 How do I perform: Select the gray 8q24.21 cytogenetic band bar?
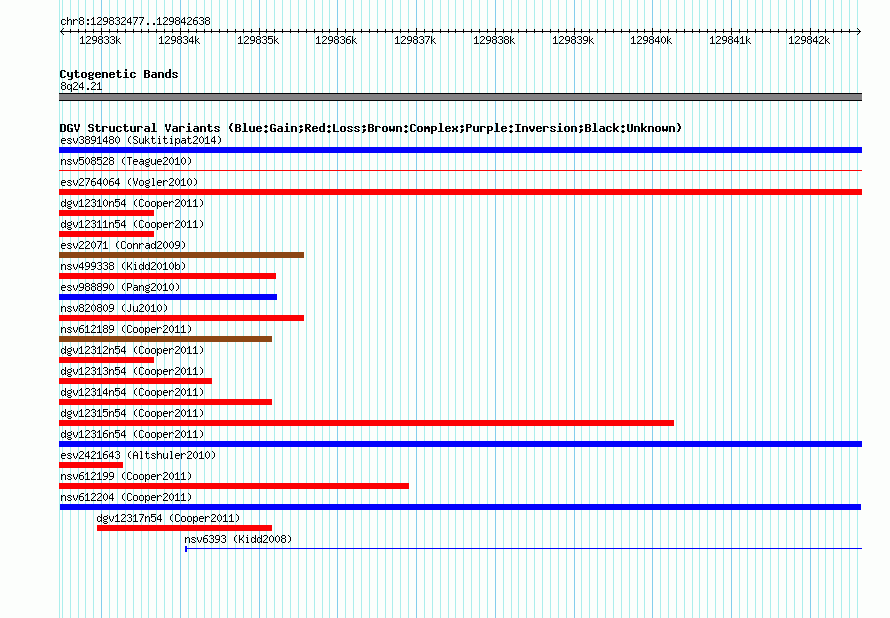[x=460, y=97]
